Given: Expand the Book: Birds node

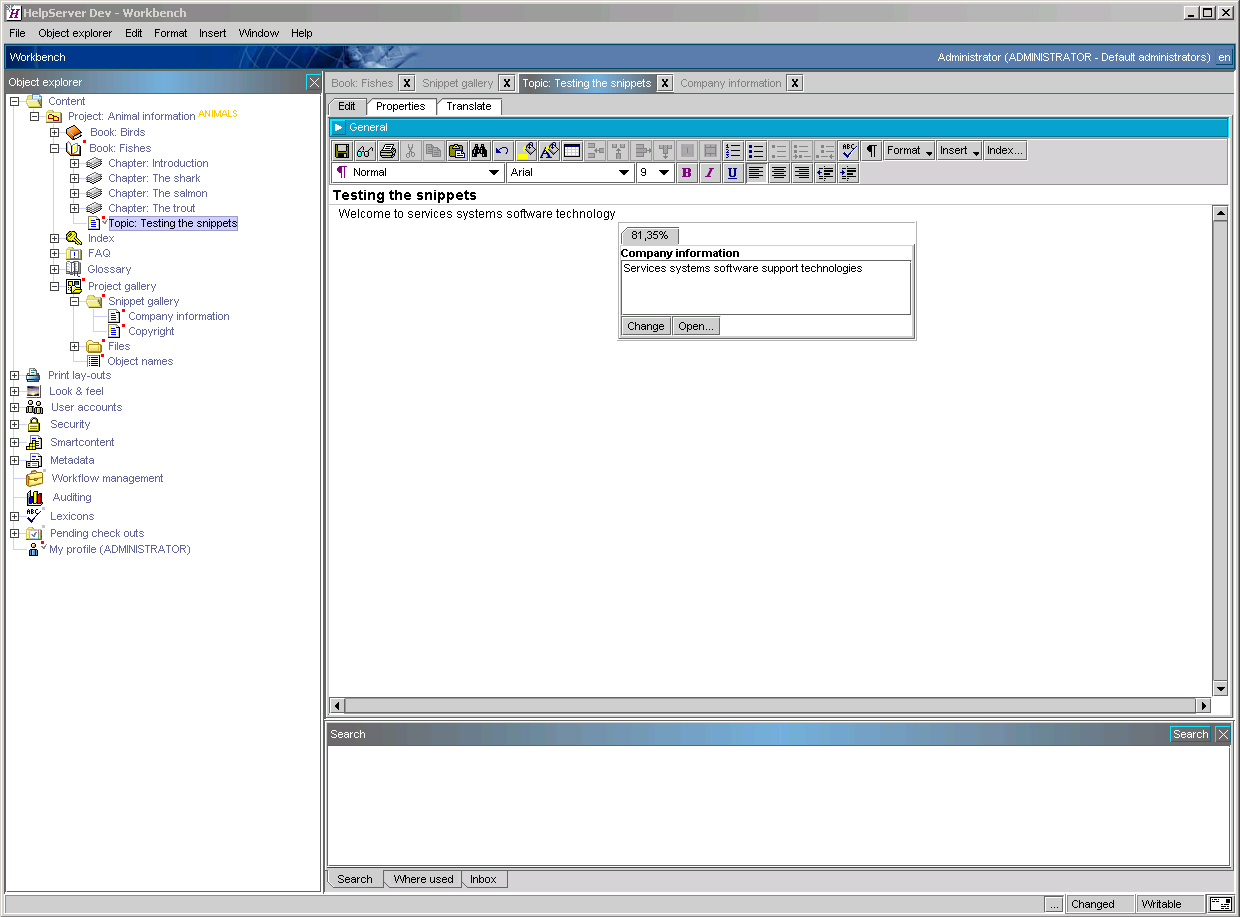Looking at the screenshot, I should (55, 132).
